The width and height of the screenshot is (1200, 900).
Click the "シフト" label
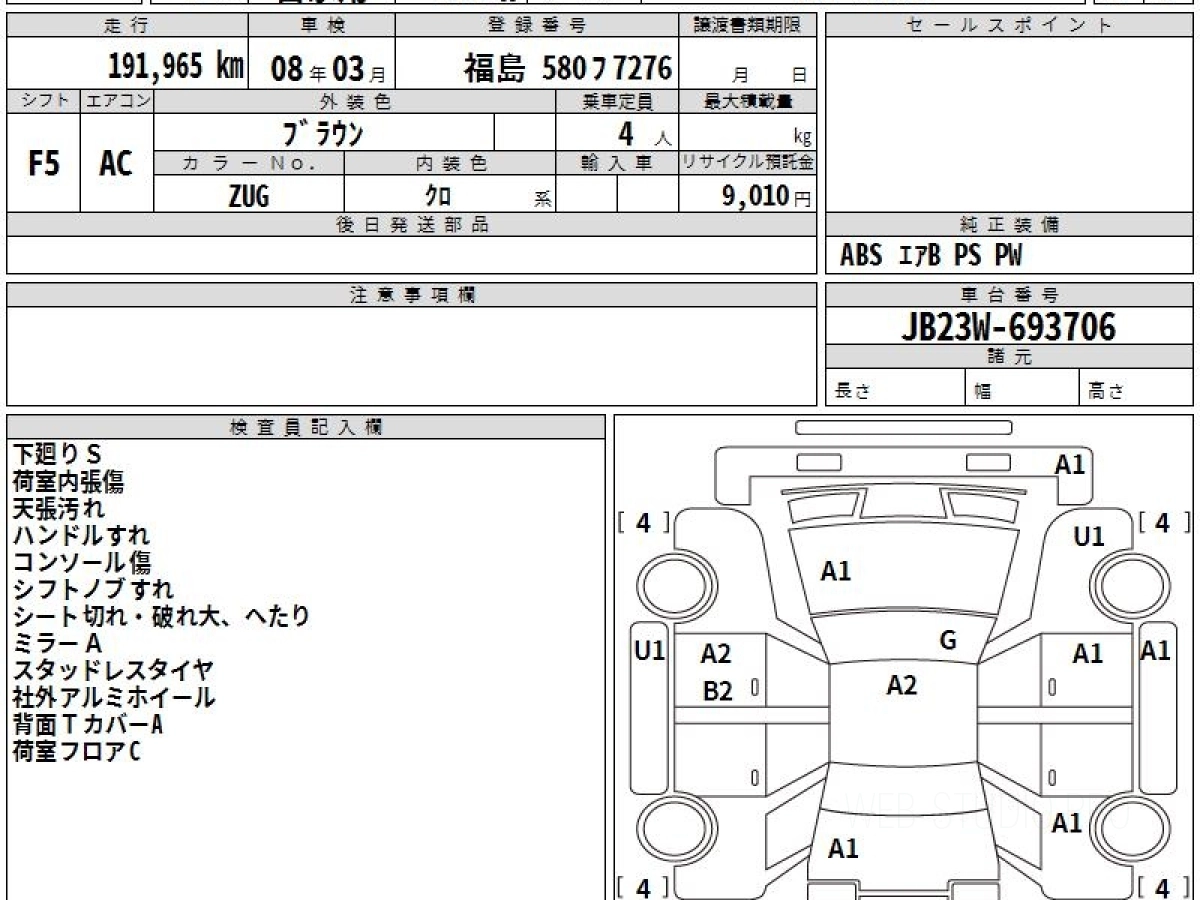(x=43, y=101)
